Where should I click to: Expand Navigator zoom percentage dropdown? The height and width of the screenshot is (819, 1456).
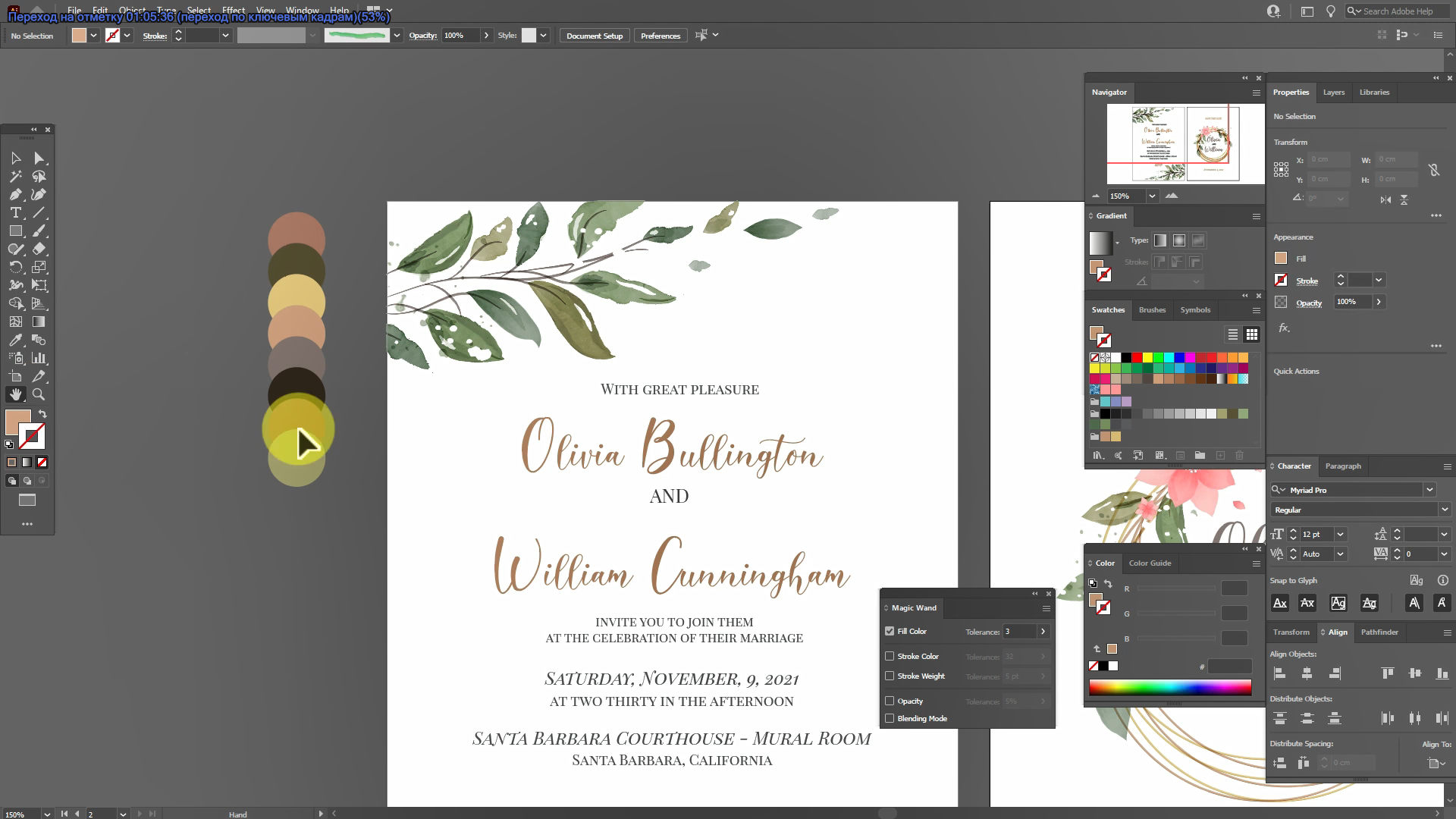[x=1152, y=196]
